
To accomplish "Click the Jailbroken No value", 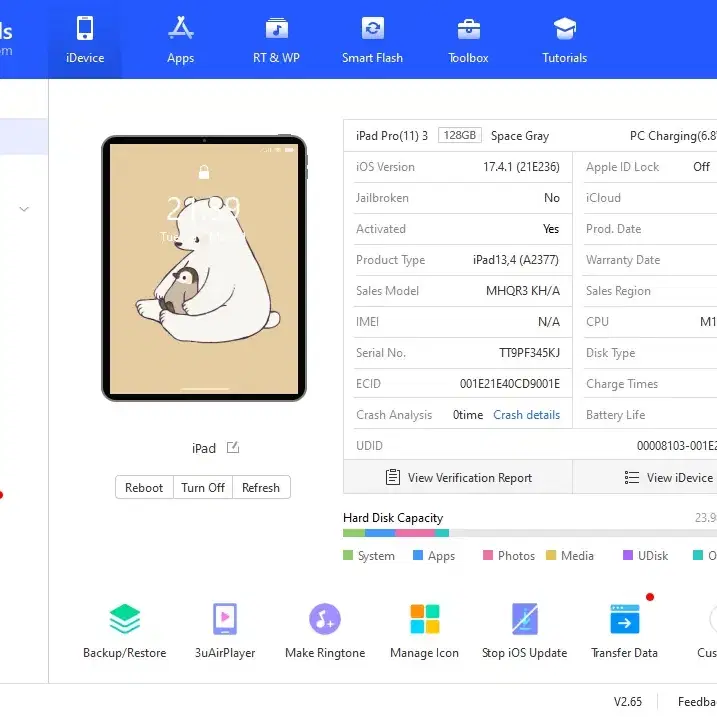I will 552,198.
